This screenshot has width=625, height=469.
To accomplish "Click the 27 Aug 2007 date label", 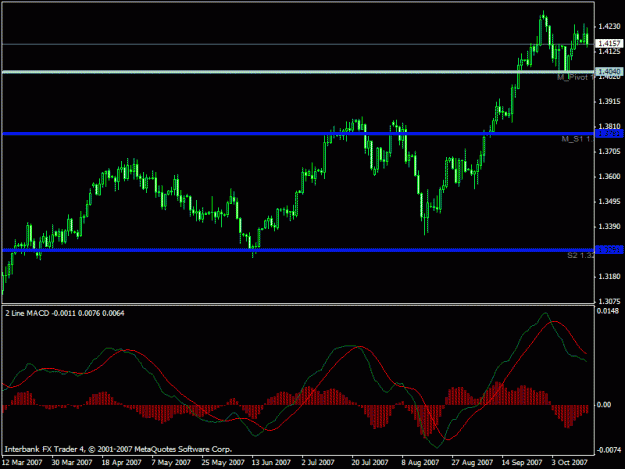I will (x=472, y=463).
